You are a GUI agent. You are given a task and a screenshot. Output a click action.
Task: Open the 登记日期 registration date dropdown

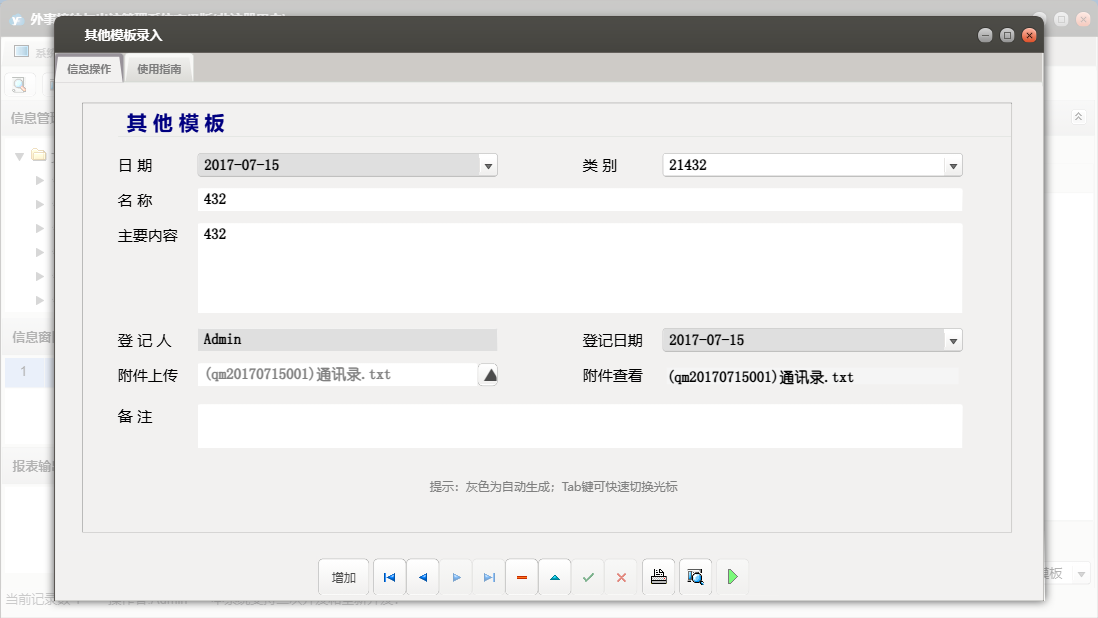(953, 339)
